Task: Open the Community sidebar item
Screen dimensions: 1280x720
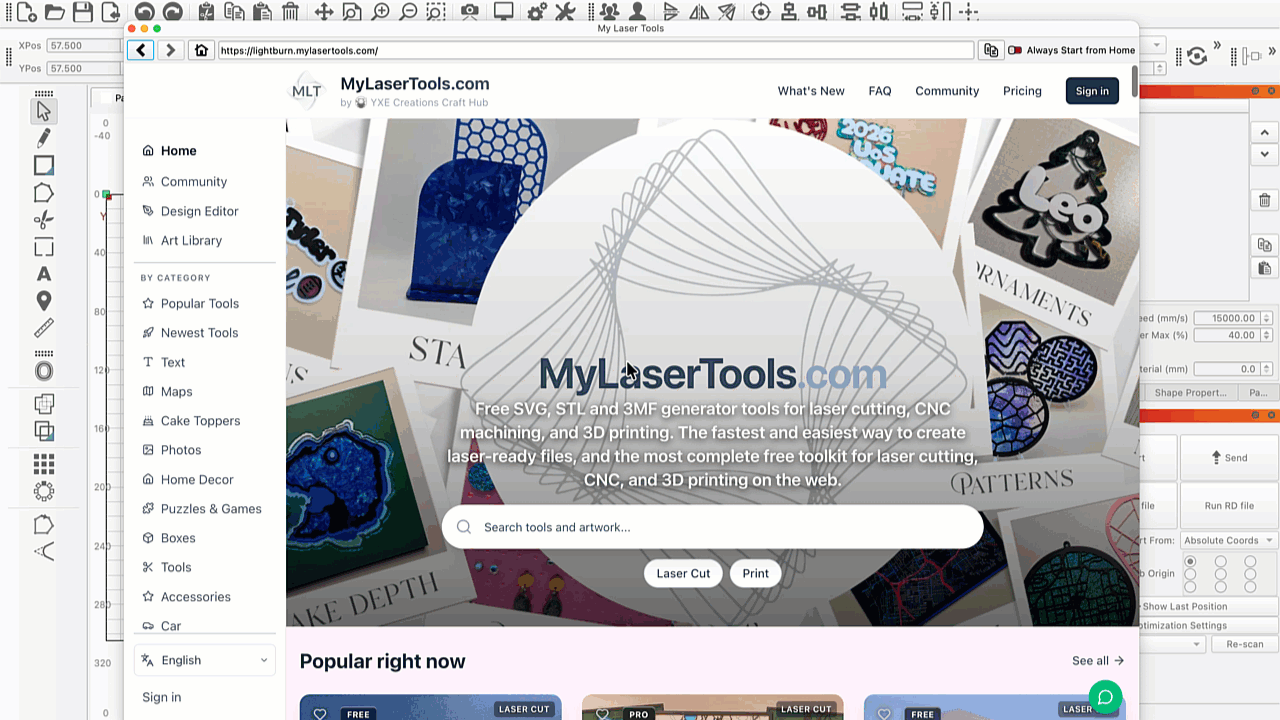Action: pyautogui.click(x=194, y=181)
